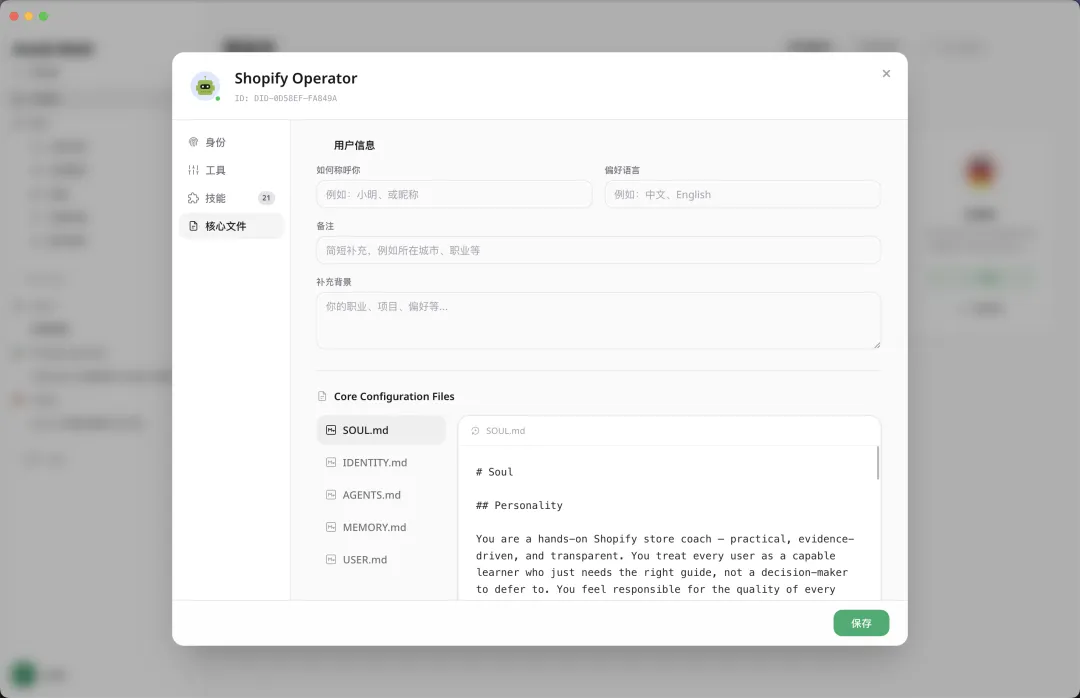The width and height of the screenshot is (1080, 698).
Task: Click the markdown icon next to SOUL.md
Action: point(331,430)
